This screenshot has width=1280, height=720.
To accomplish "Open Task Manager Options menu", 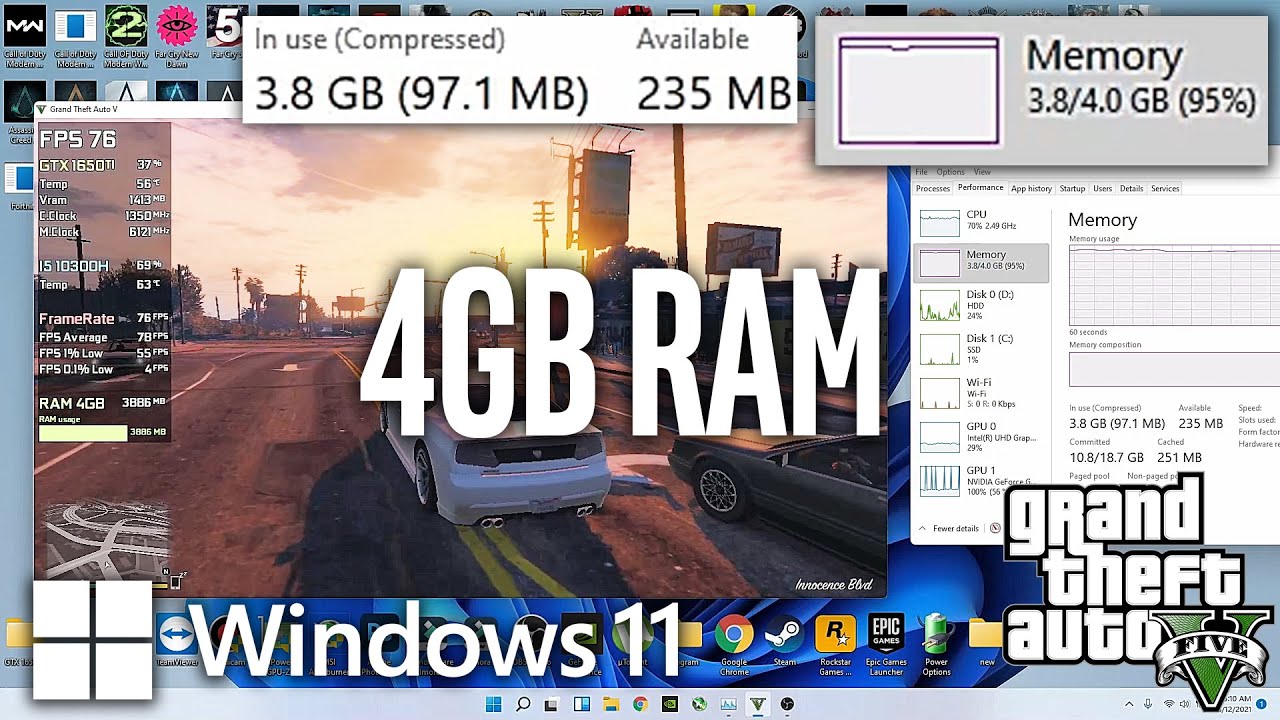I will [950, 172].
